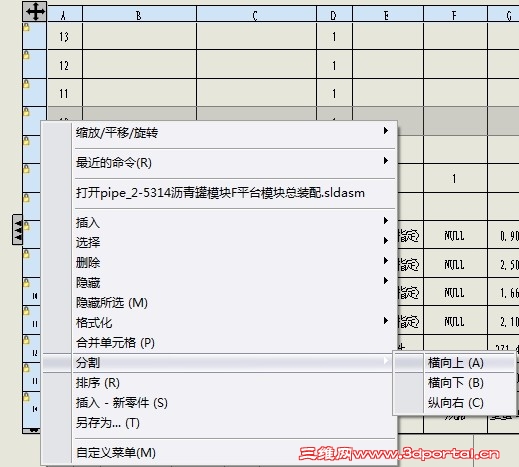
Task: Click the NULL cell beside 2.50
Action: (x=455, y=264)
